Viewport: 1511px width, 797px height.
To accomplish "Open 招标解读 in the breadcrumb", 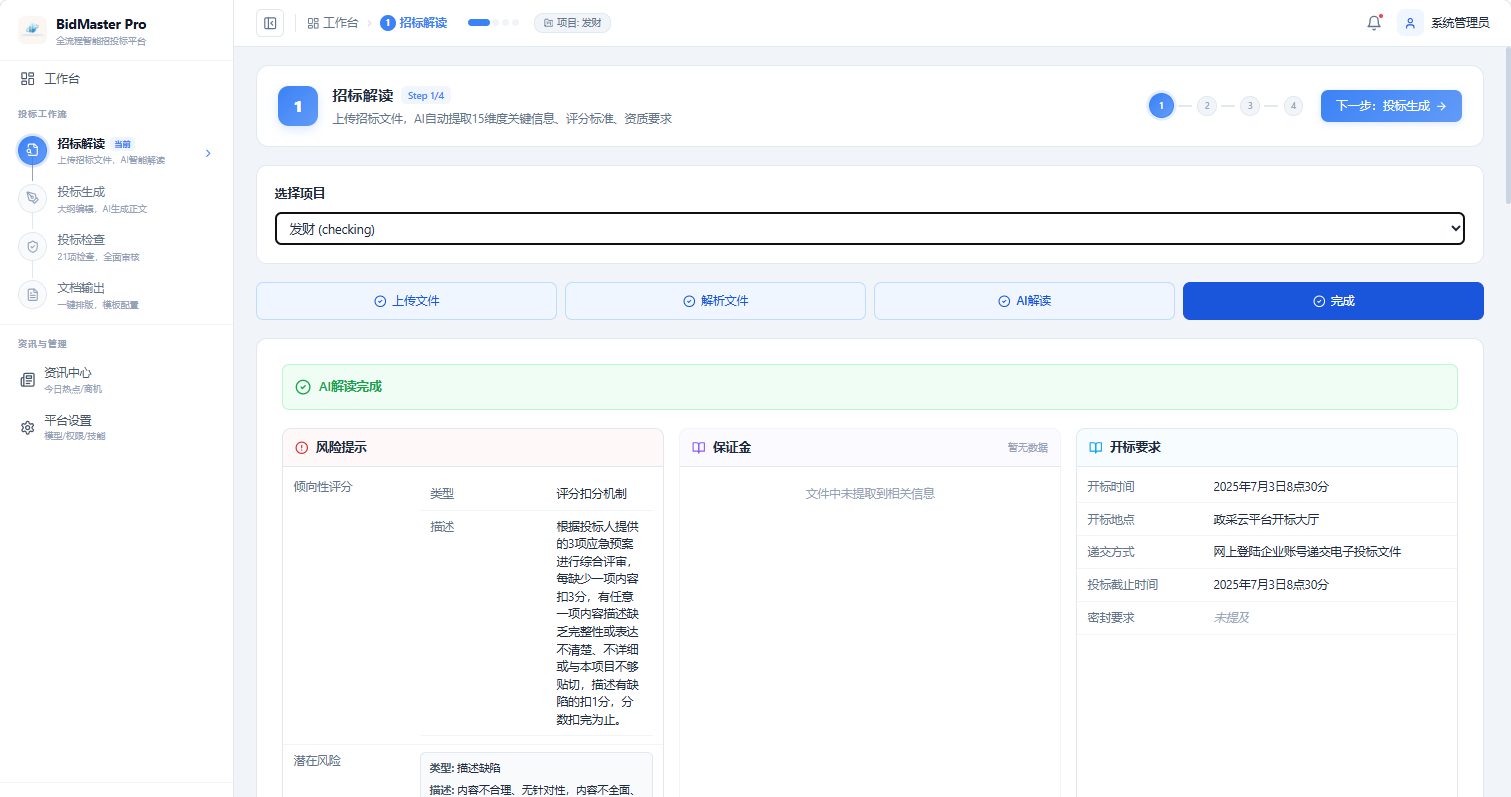I will tap(413, 23).
